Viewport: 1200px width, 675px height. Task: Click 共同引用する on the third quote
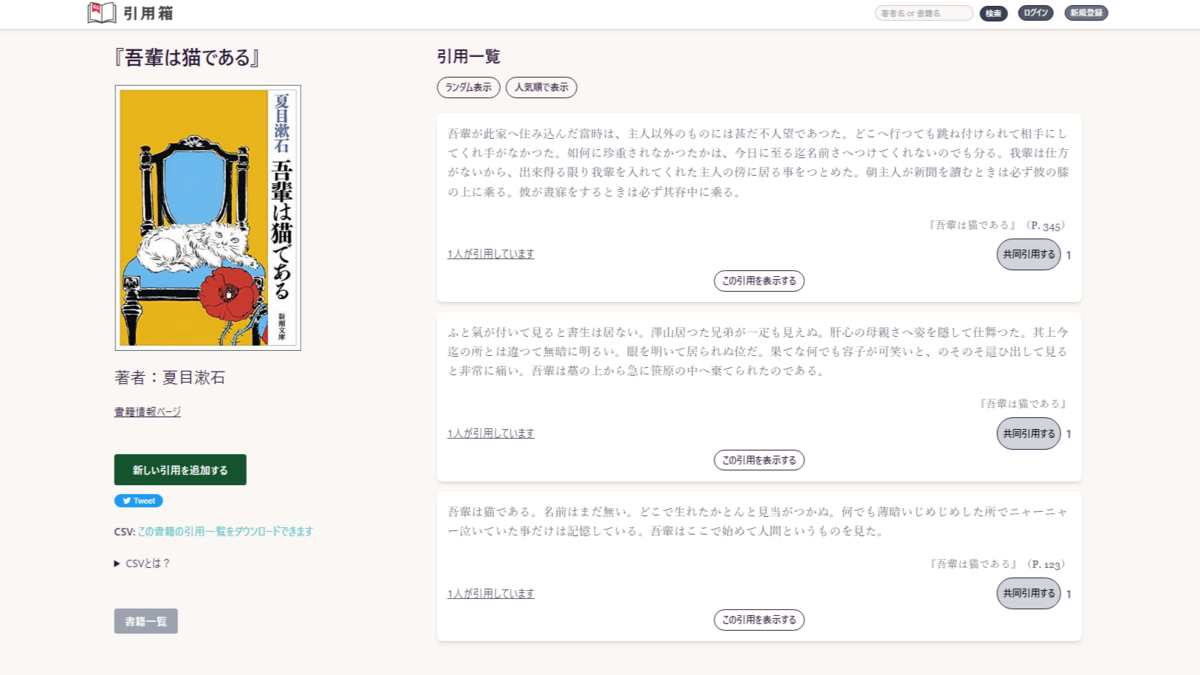point(1028,594)
